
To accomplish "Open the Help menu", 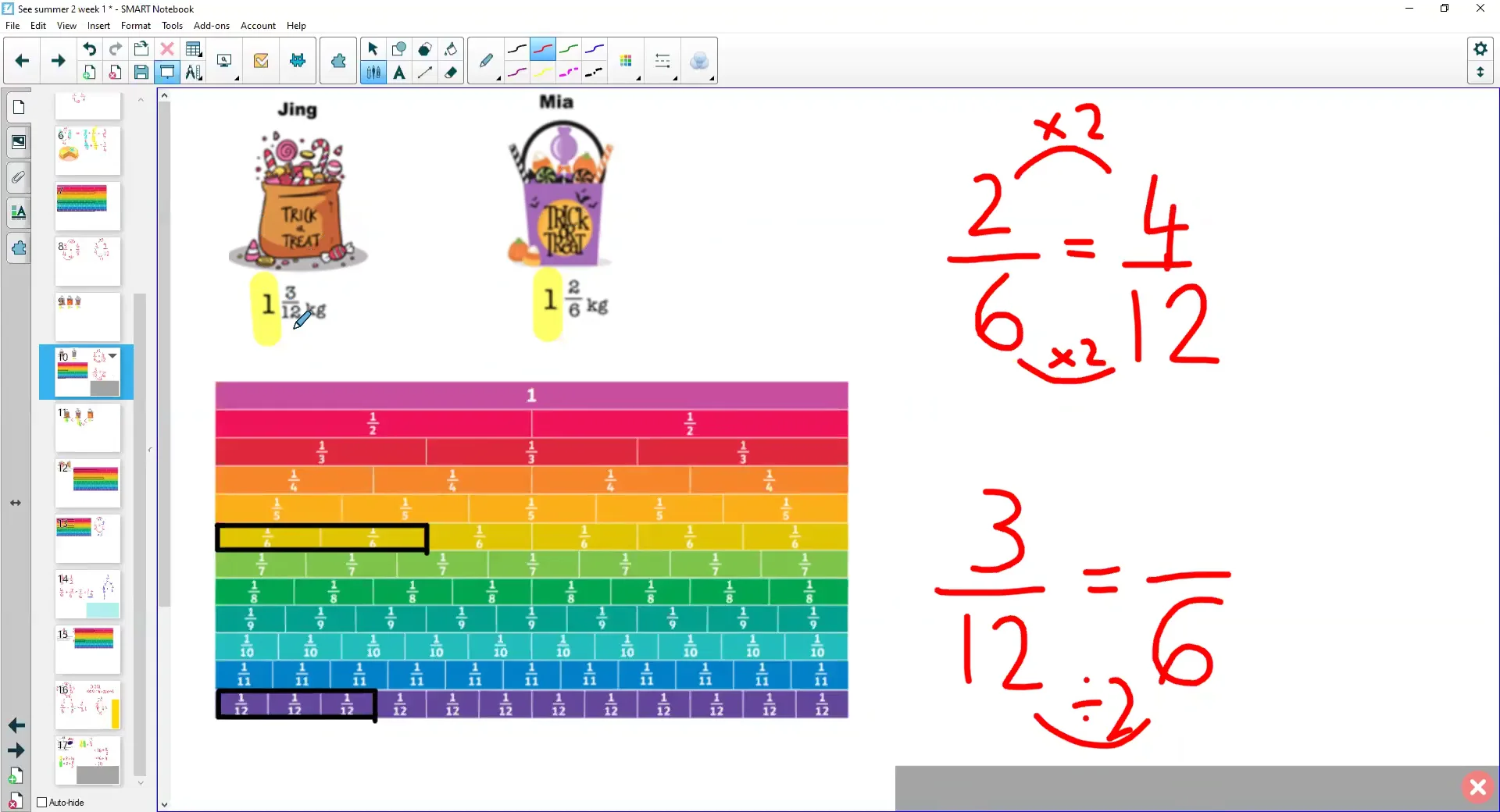I will 296,26.
